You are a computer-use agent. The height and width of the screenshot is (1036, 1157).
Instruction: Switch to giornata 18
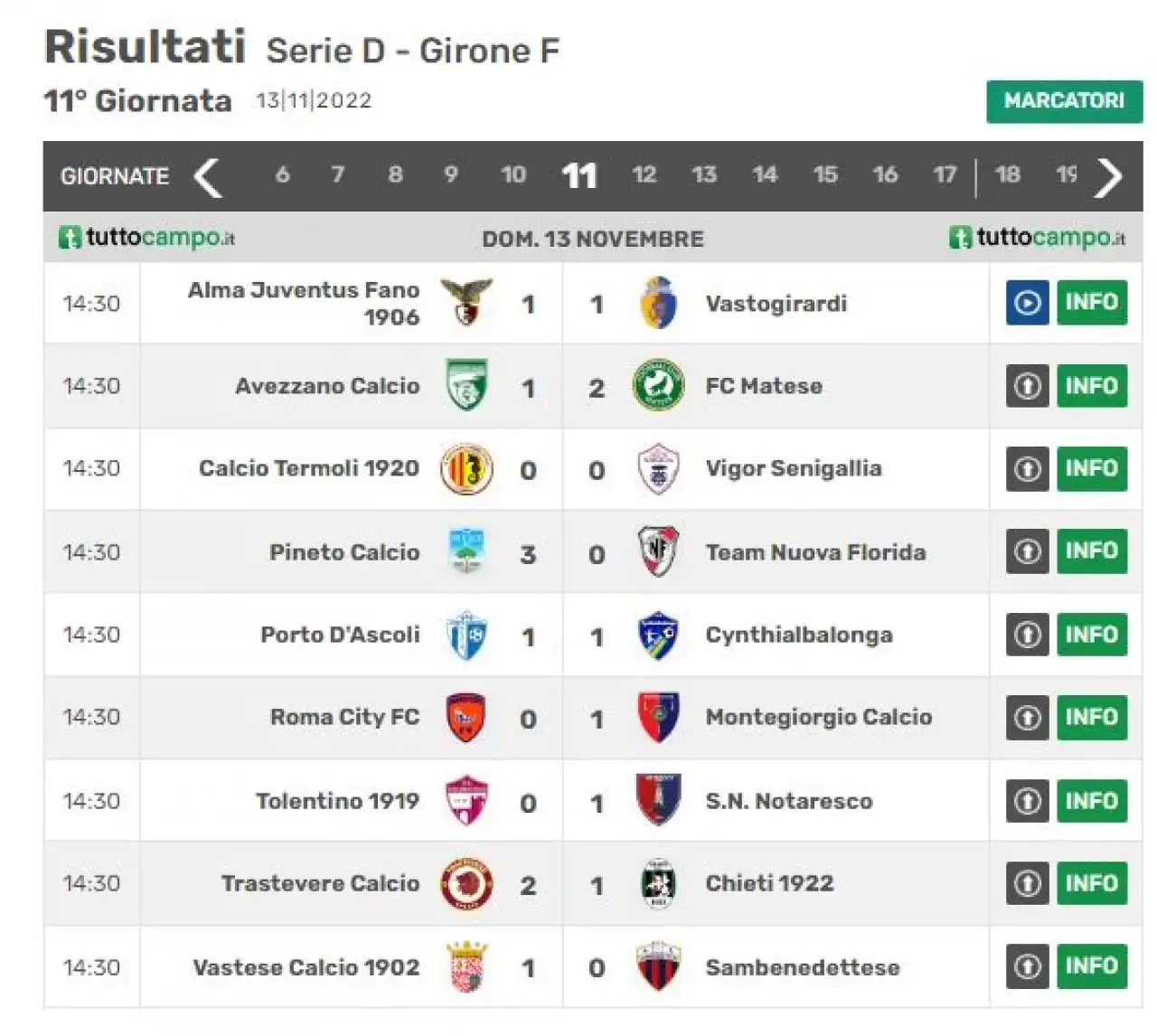[x=1007, y=174]
